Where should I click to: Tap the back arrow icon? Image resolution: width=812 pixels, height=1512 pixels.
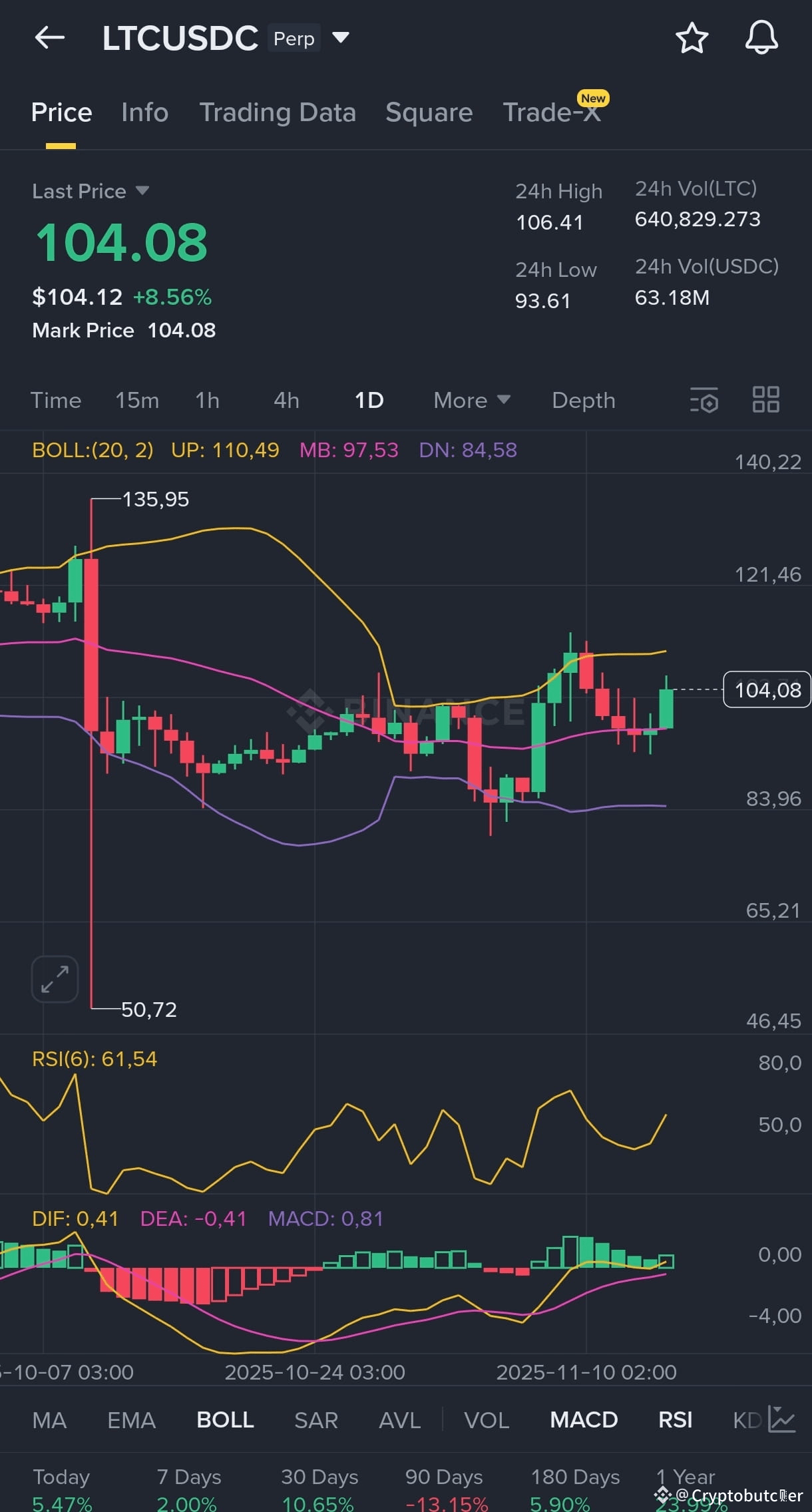pyautogui.click(x=50, y=38)
